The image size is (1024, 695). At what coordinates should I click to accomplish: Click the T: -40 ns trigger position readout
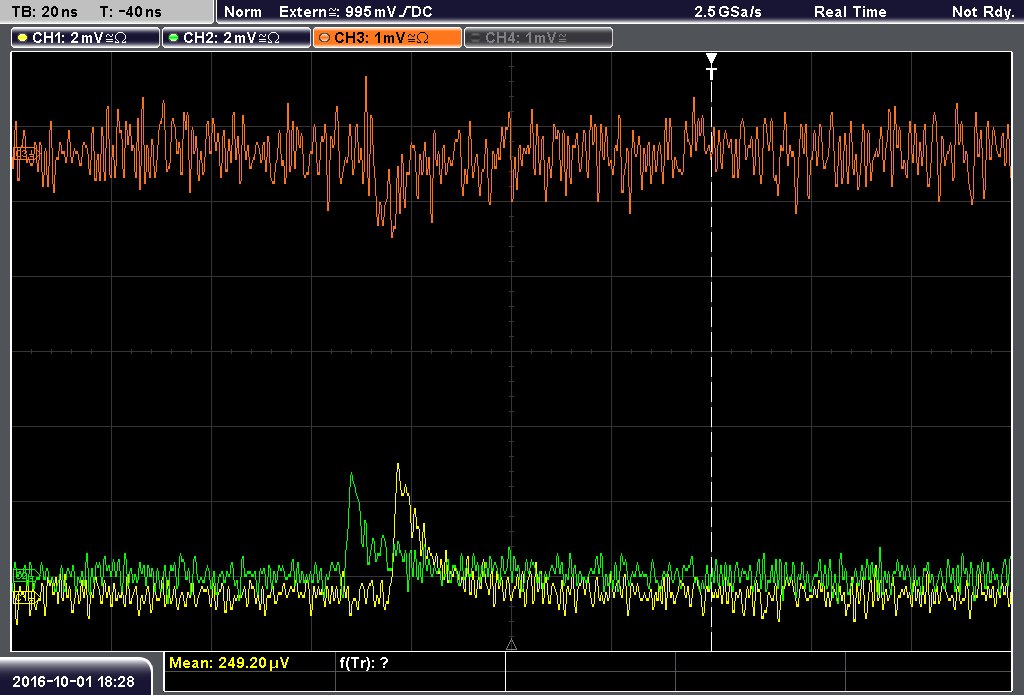tap(131, 12)
